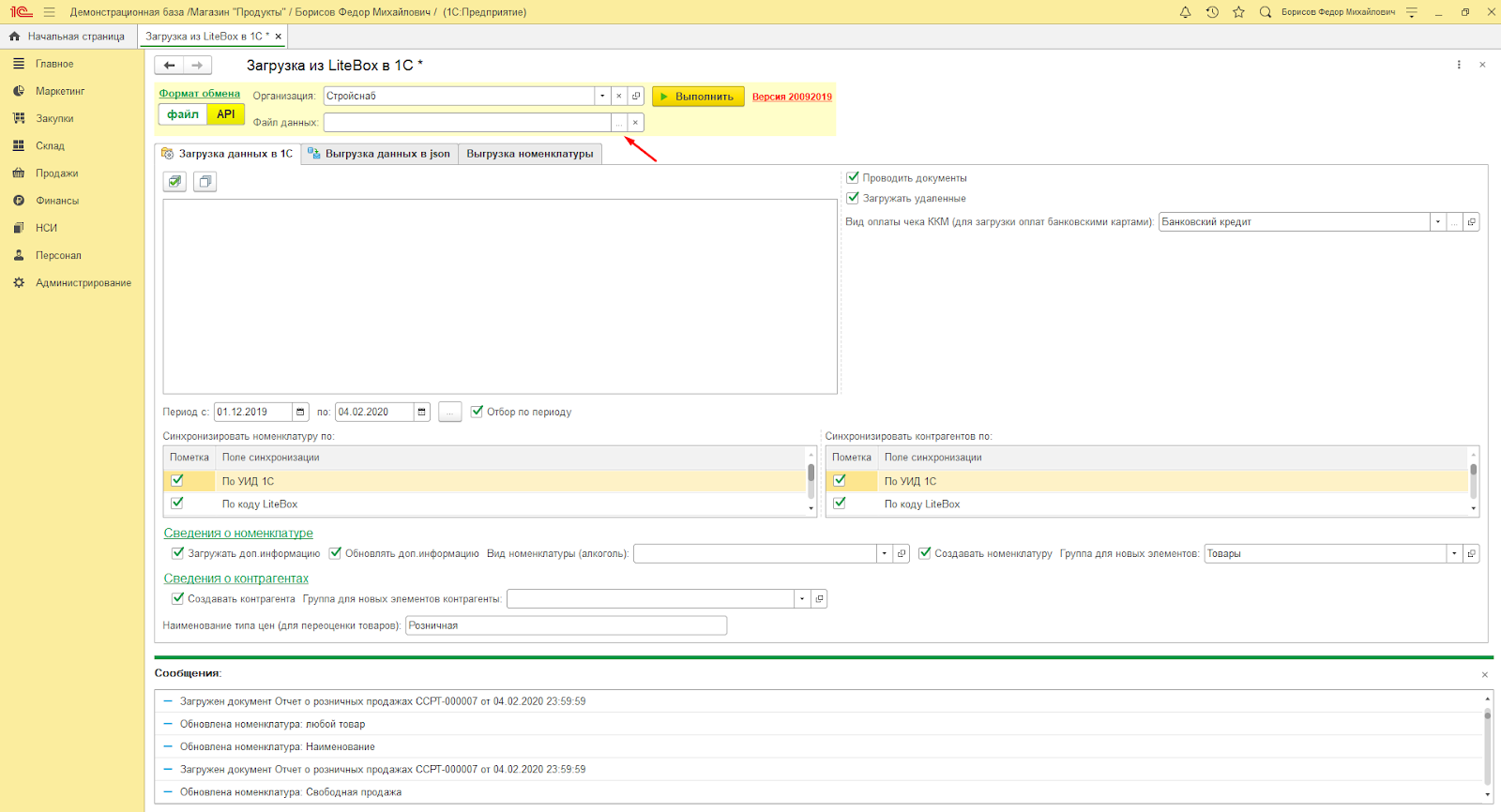Open Вид номенклатуры (алкоголь) item icon
The width and height of the screenshot is (1501, 812).
pos(902,553)
